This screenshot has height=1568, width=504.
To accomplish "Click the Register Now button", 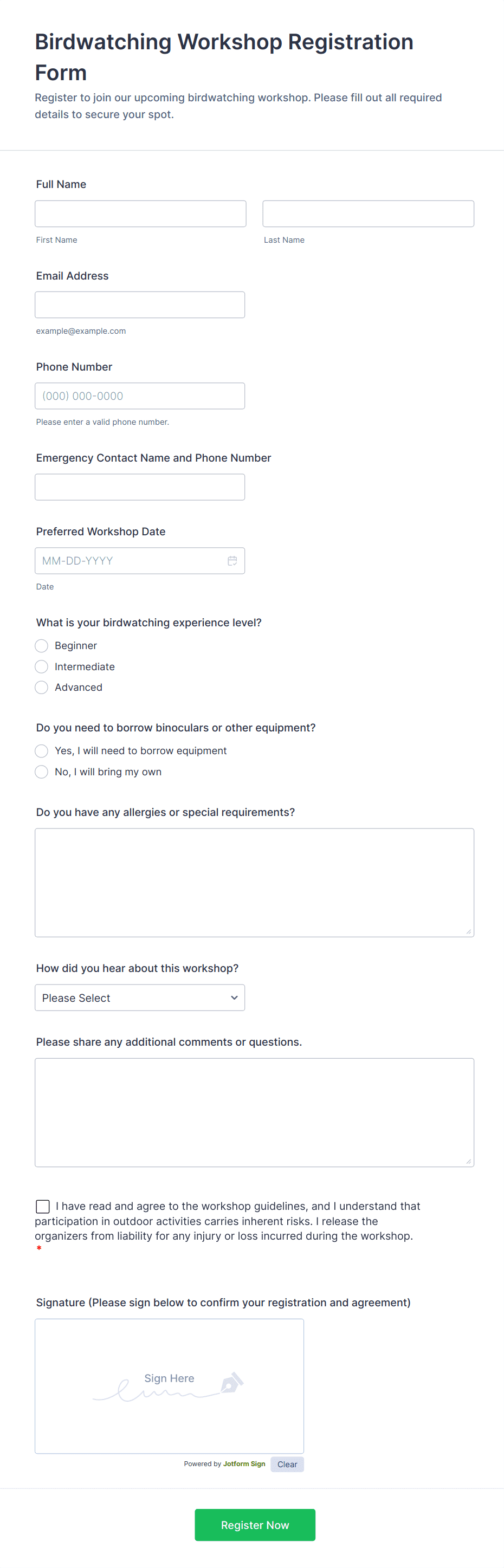I will [x=255, y=1525].
